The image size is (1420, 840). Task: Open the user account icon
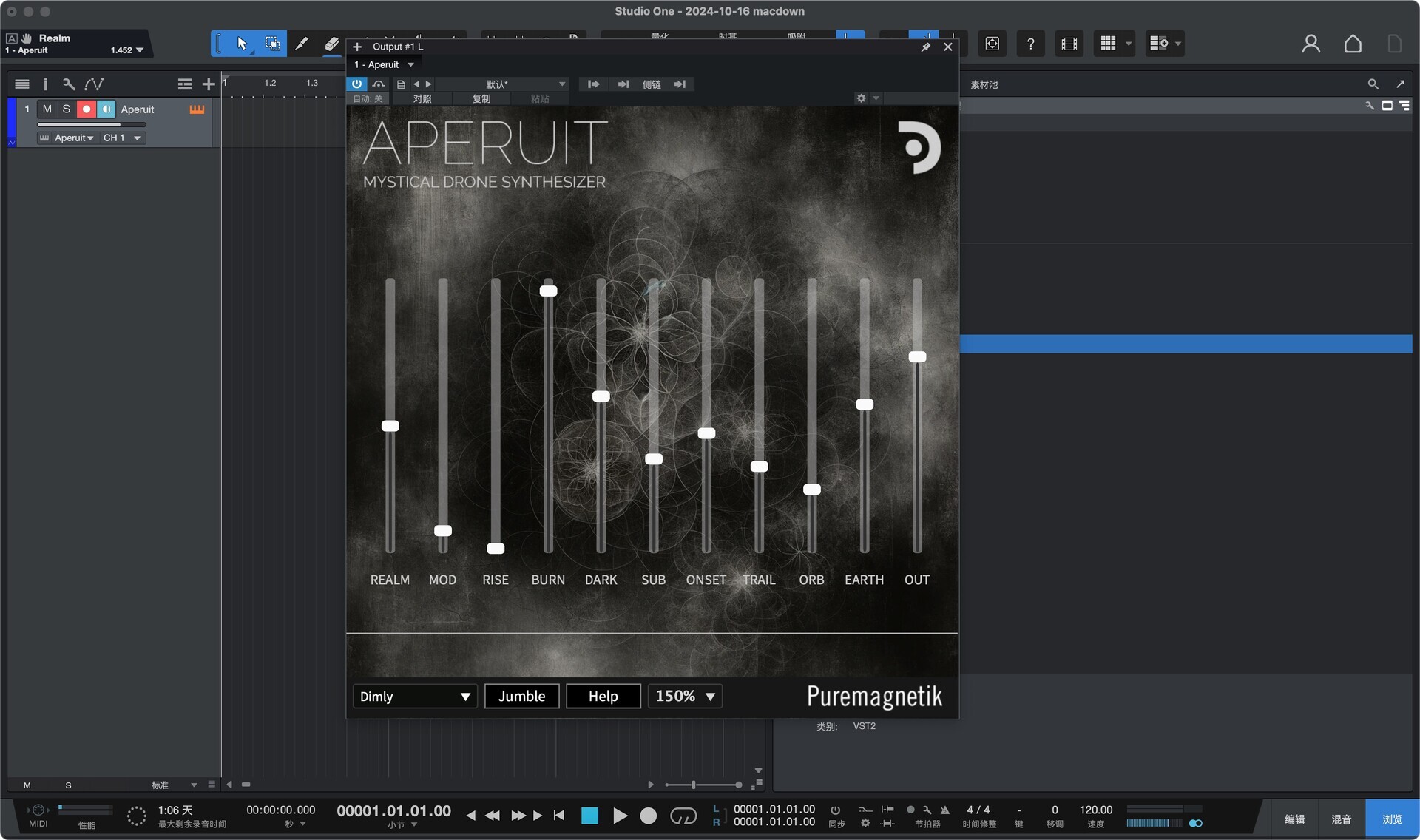1311,44
